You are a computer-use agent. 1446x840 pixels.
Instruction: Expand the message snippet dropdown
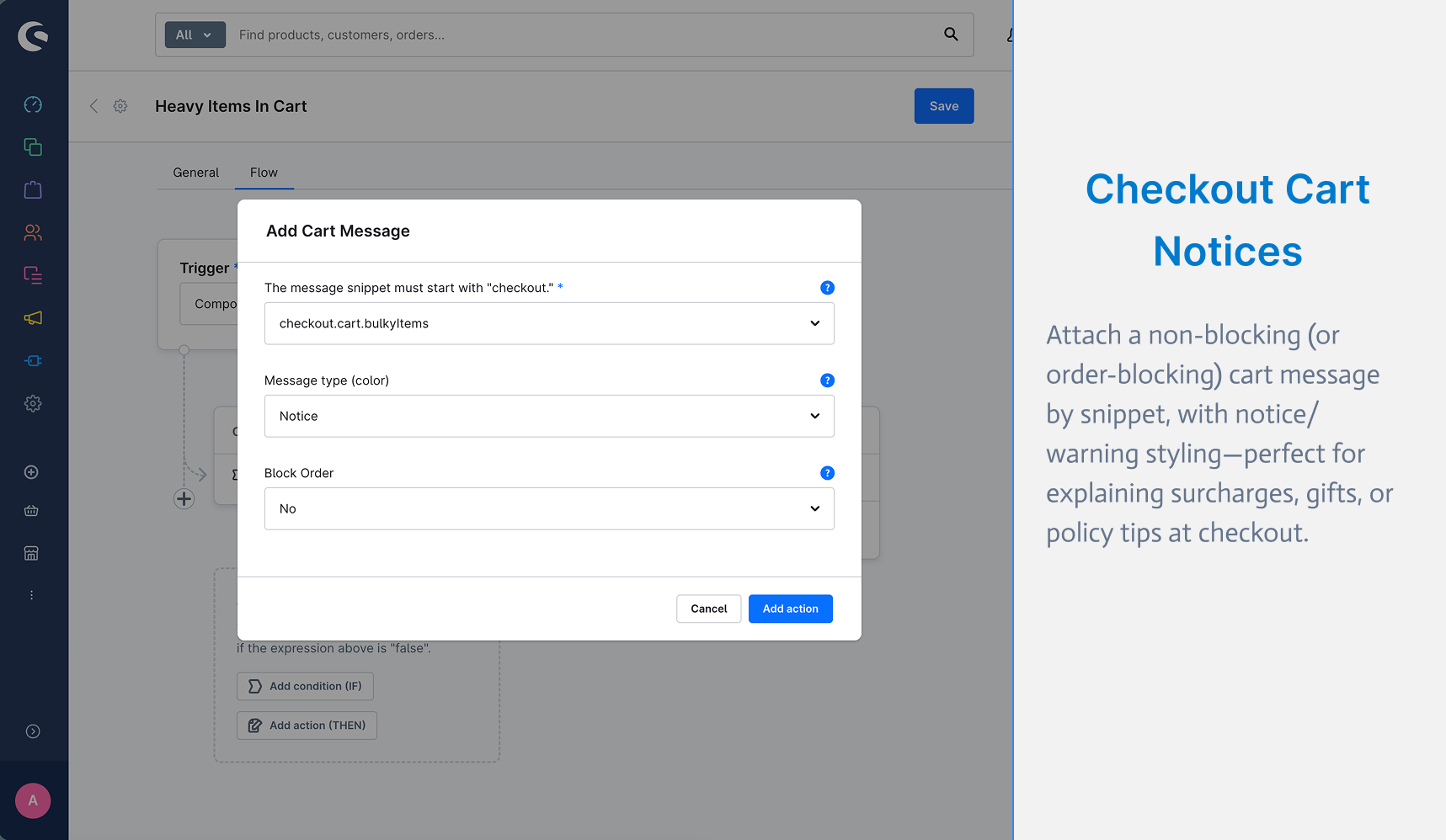coord(549,323)
